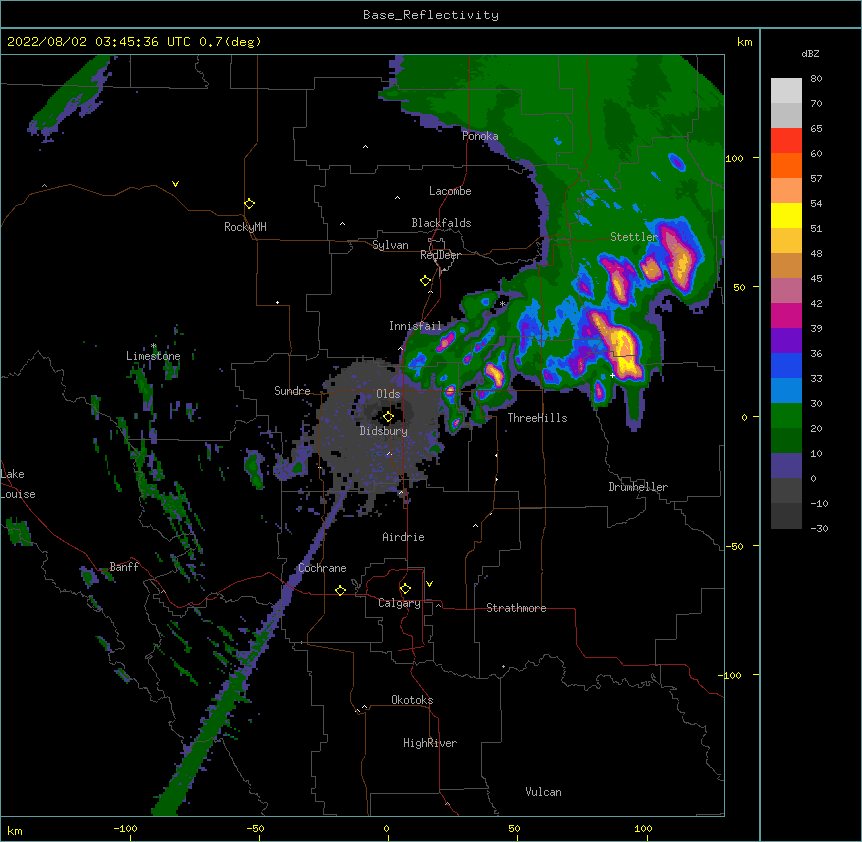The image size is (862, 842).
Task: Click the yellow V marker northwest of RockyMH
Action: click(175, 184)
